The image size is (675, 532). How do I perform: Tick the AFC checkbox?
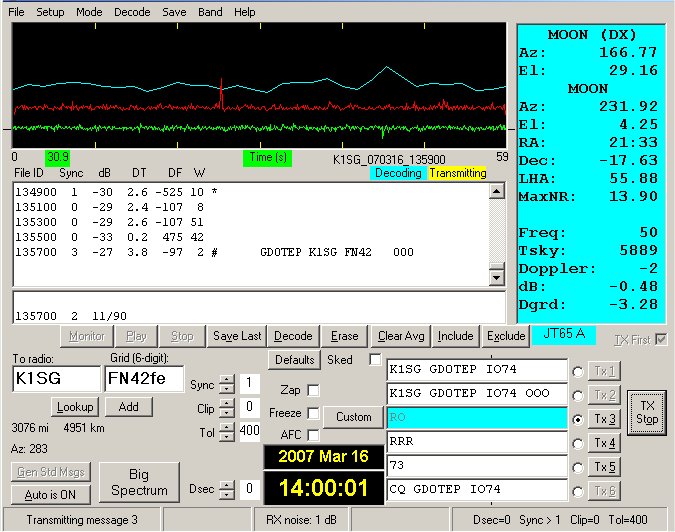pyautogui.click(x=313, y=434)
